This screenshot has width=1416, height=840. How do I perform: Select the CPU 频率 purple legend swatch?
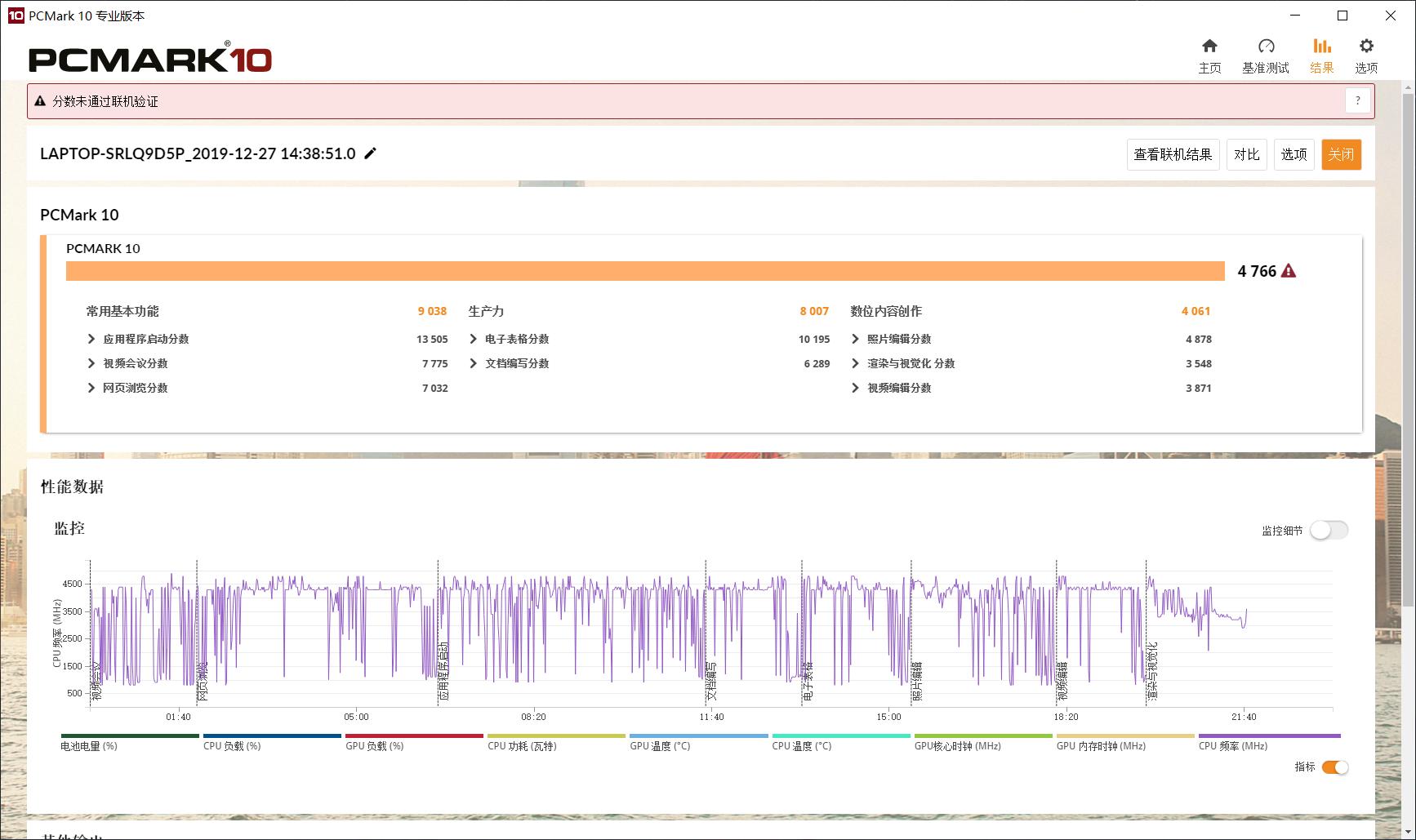(1269, 736)
